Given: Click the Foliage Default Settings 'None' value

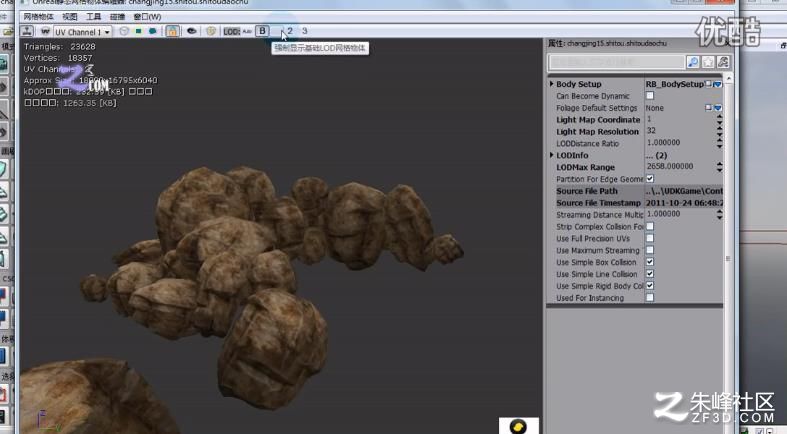Looking at the screenshot, I should (655, 108).
